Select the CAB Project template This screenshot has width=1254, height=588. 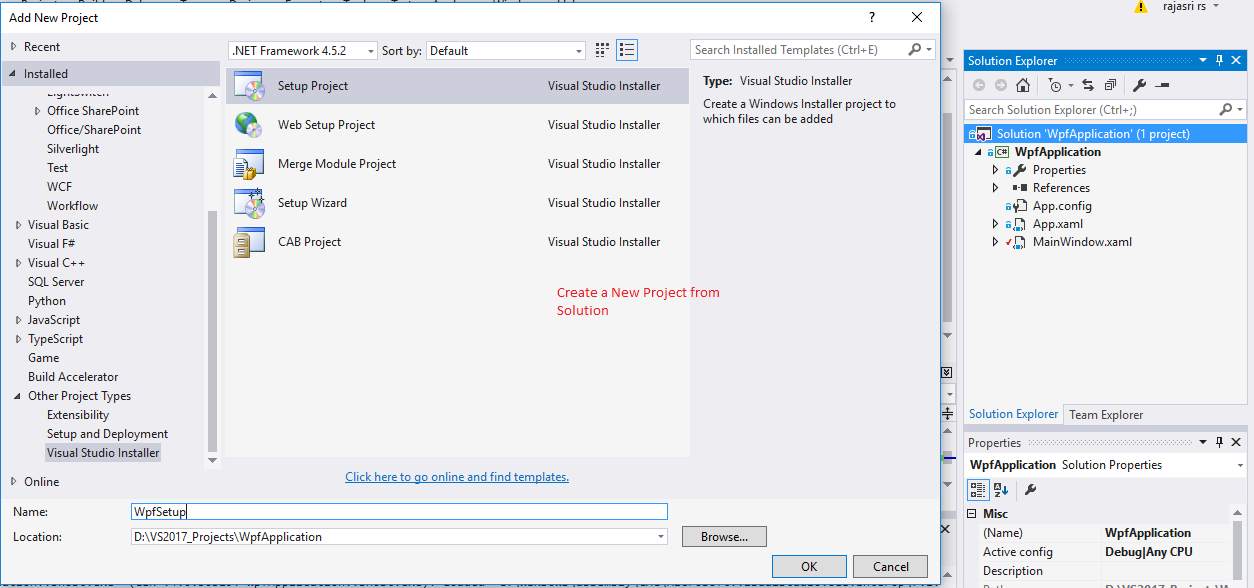[x=458, y=242]
